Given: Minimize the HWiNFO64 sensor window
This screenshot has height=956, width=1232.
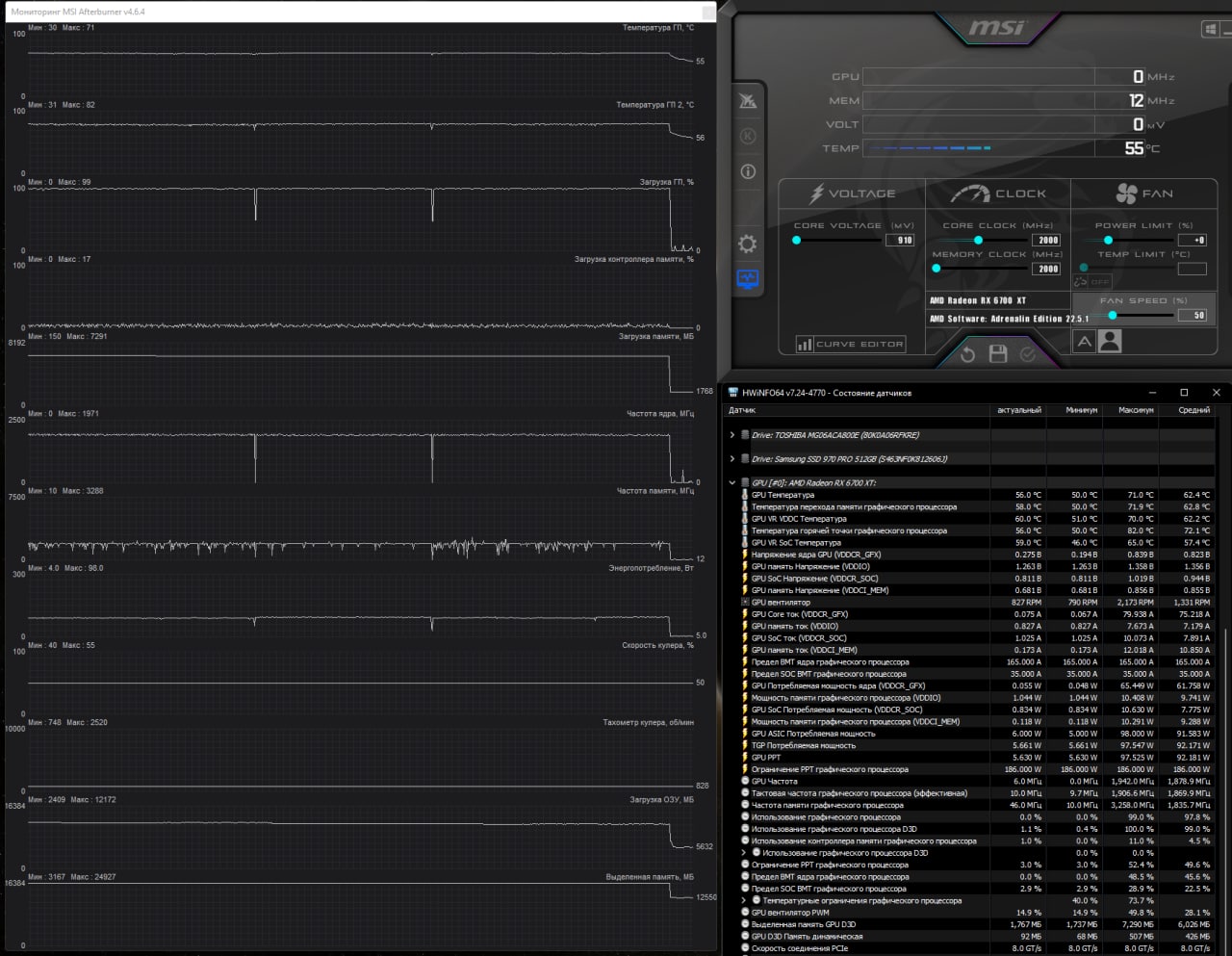Looking at the screenshot, I should coord(1153,393).
